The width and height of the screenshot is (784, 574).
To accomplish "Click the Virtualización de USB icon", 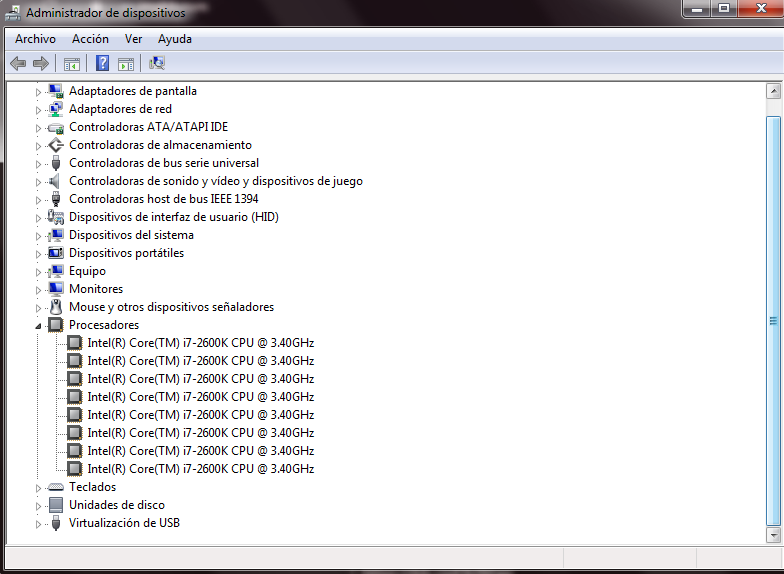I will [56, 523].
